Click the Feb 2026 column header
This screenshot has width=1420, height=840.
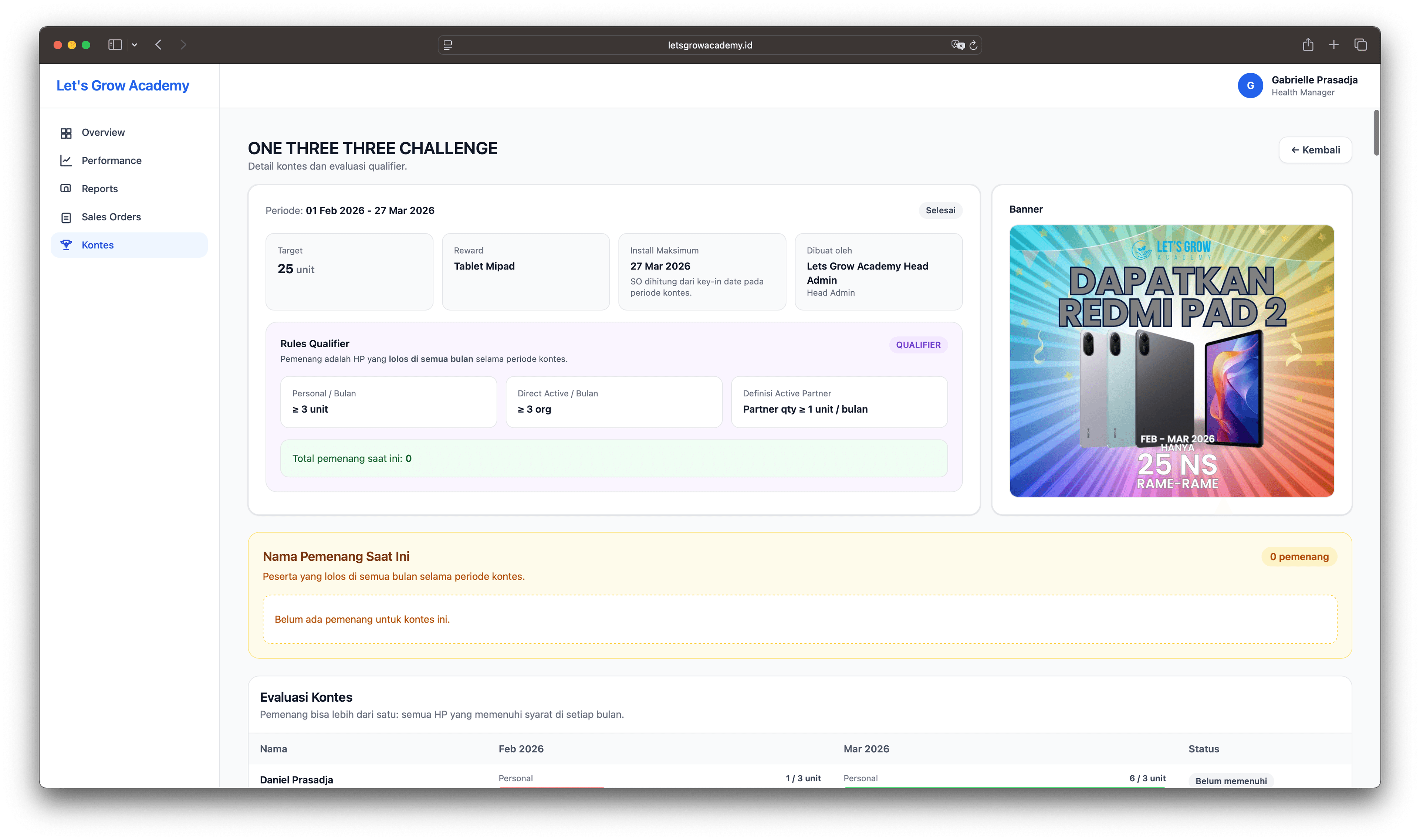[521, 749]
